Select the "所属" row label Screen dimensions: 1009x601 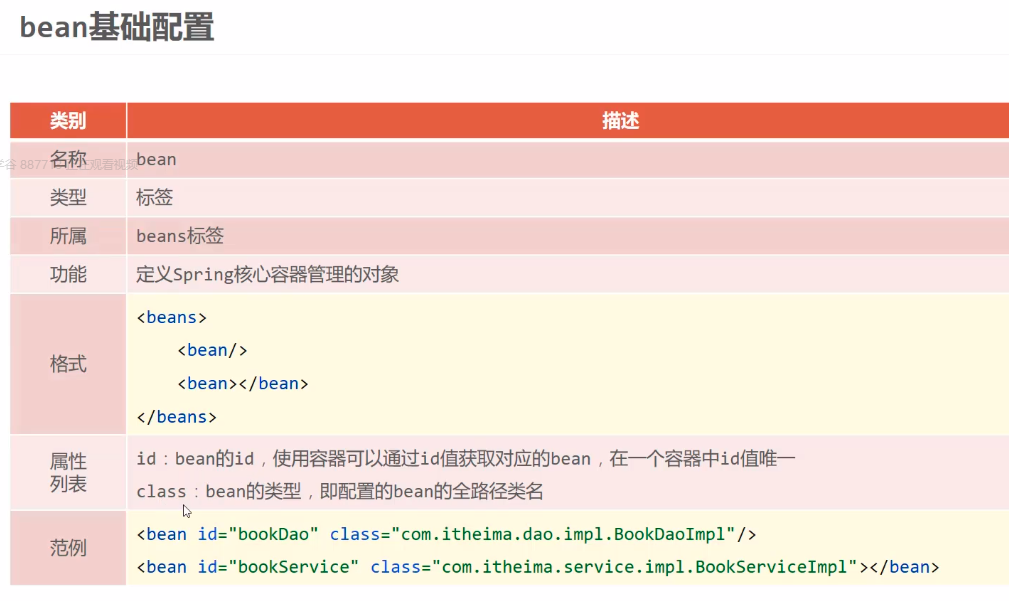tap(68, 236)
